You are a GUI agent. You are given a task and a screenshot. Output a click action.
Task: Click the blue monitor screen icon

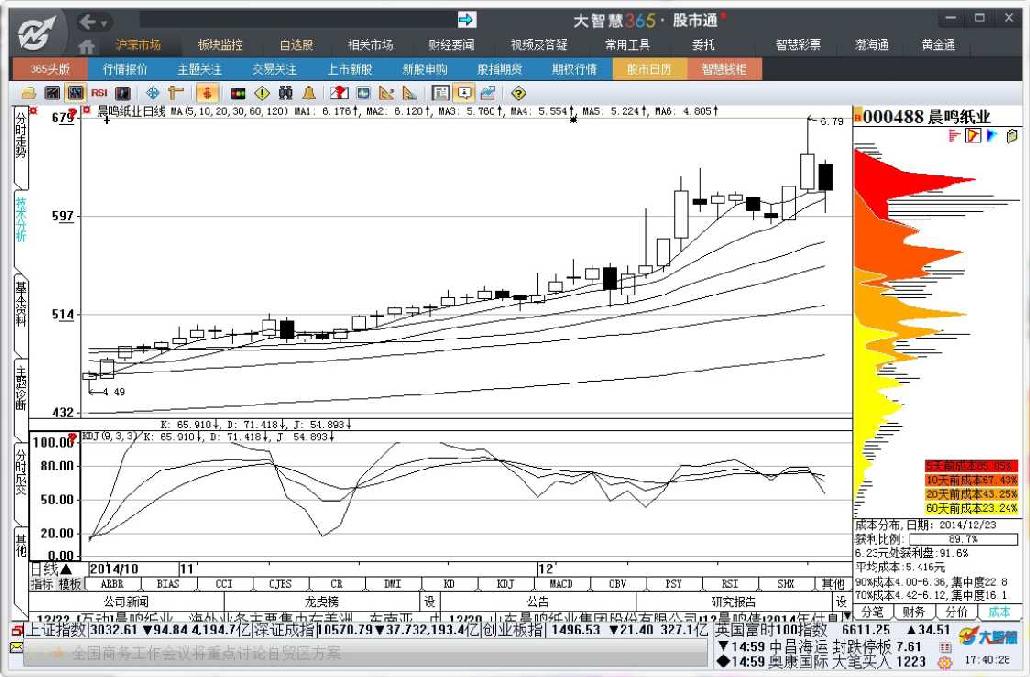(x=363, y=93)
